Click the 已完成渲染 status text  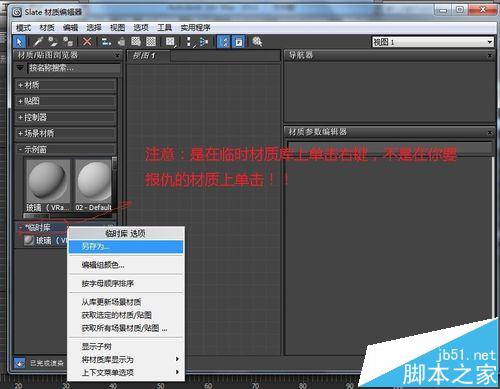point(47,363)
